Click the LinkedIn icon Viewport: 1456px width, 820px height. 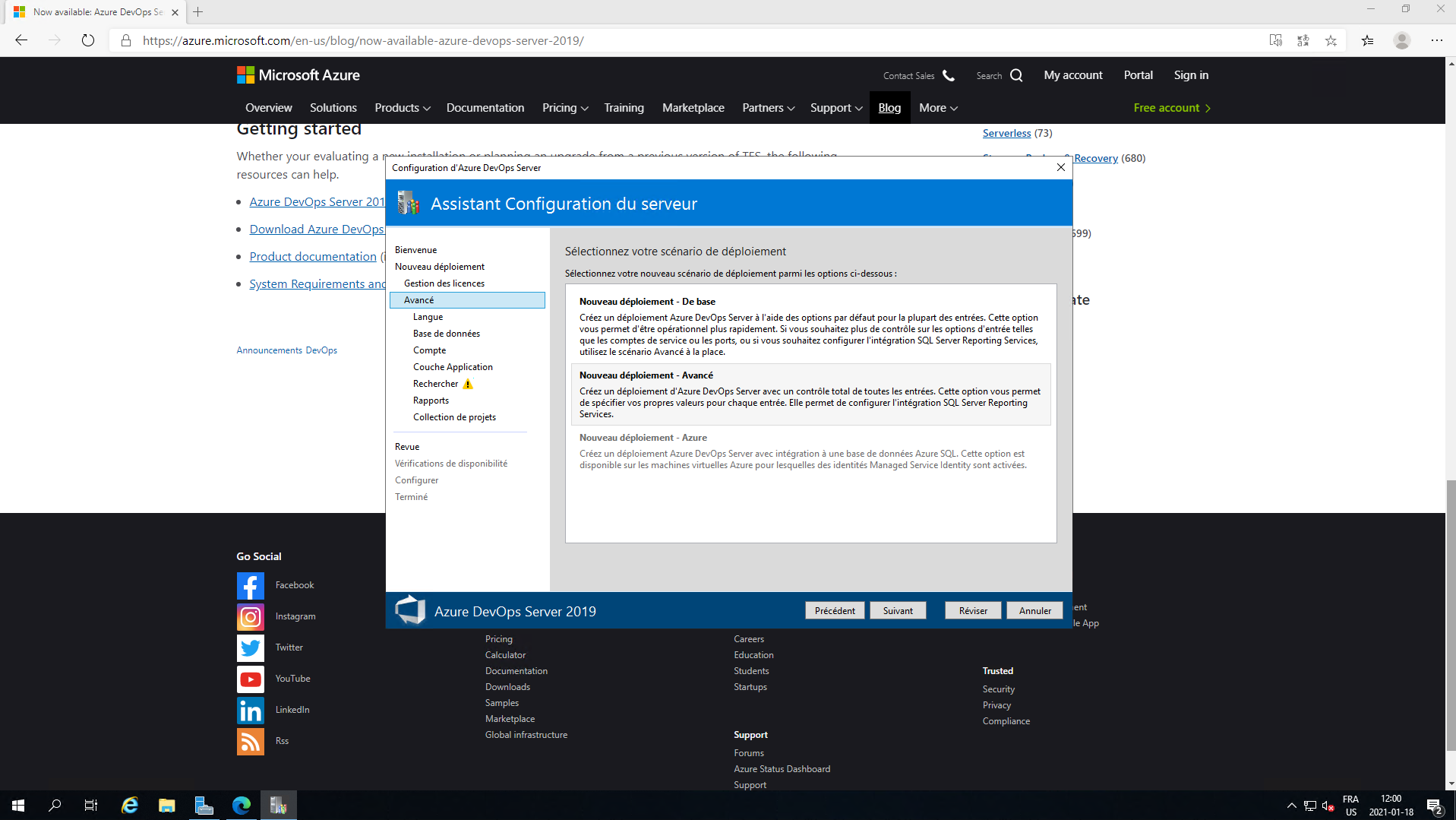[250, 711]
